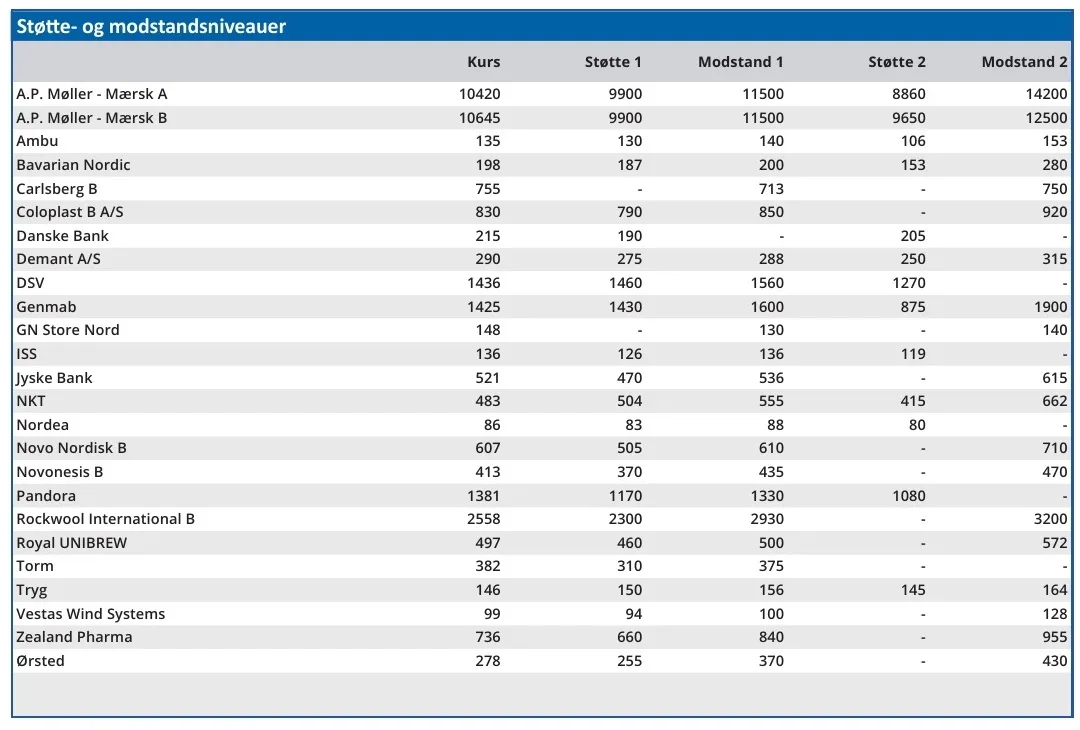Click the Bavarian Nordic company name
Screen dimensions: 1080x730
(x=73, y=165)
